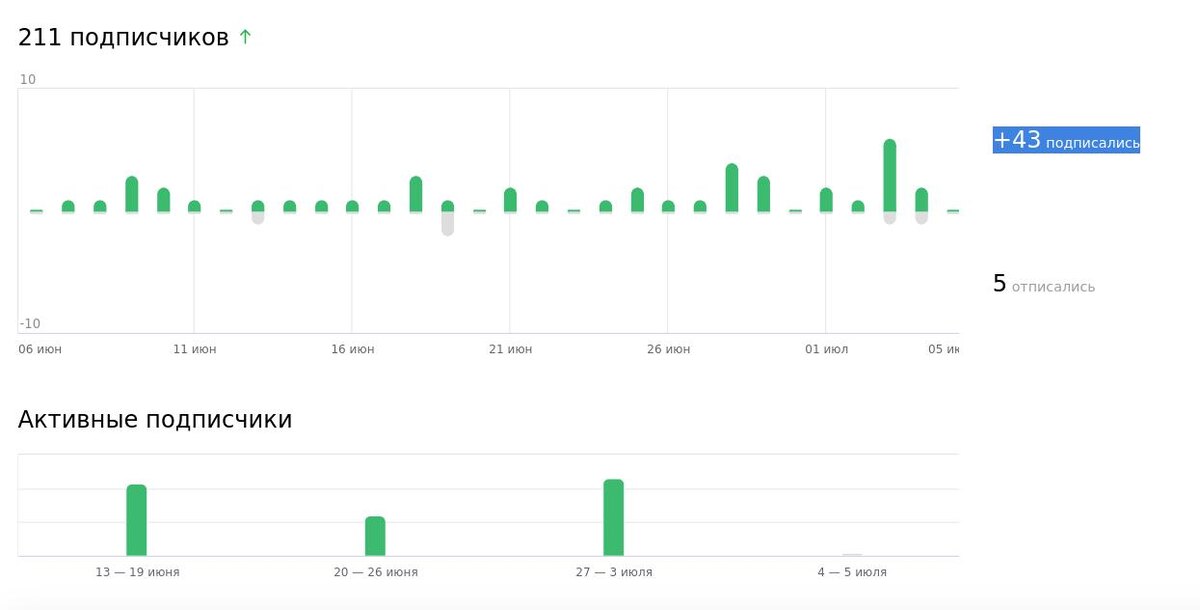This screenshot has height=610, width=1200.
Task: Click the 06 июн axis label
Action: tap(39, 349)
